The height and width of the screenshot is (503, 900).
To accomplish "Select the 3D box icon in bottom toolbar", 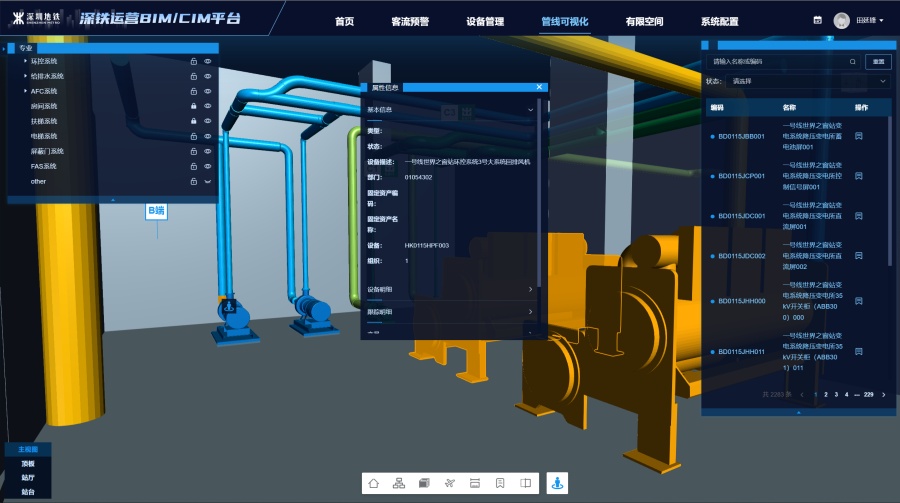I will [x=424, y=483].
